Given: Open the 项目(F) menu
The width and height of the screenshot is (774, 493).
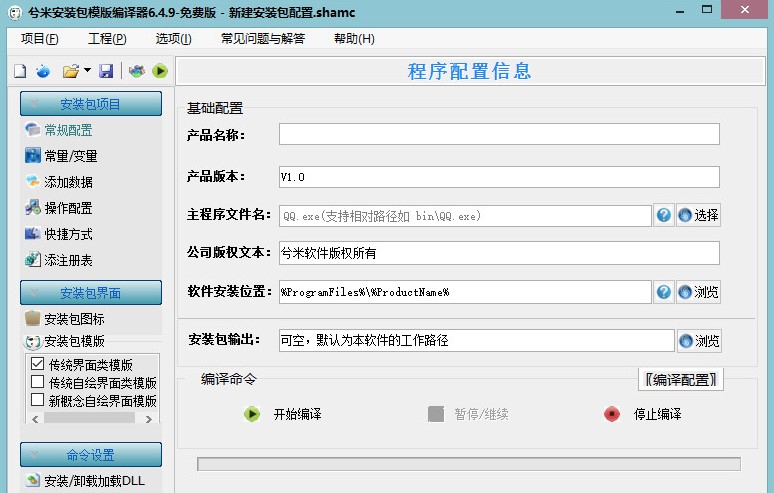Looking at the screenshot, I should [x=39, y=38].
